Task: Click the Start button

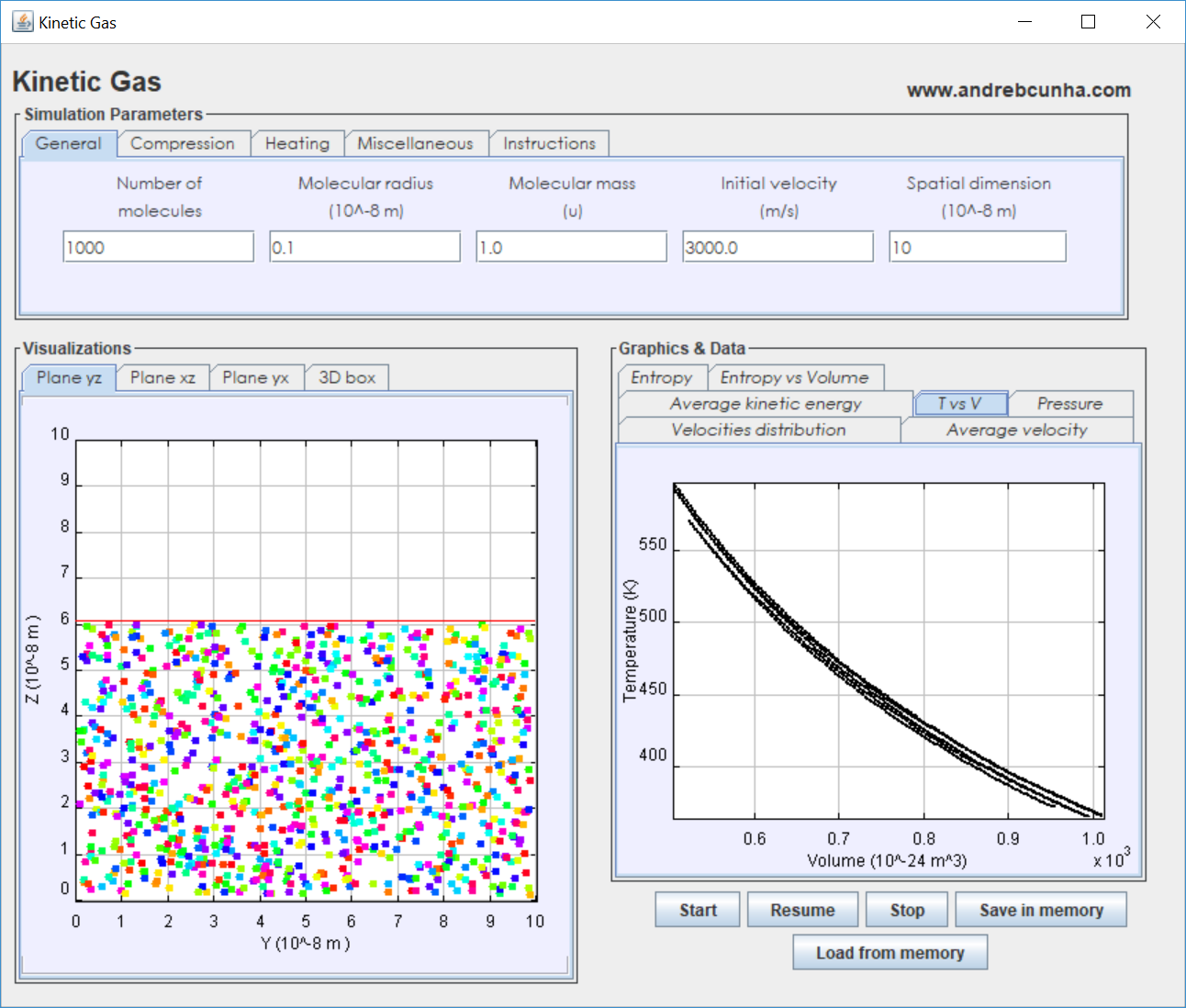Action: 698,910
